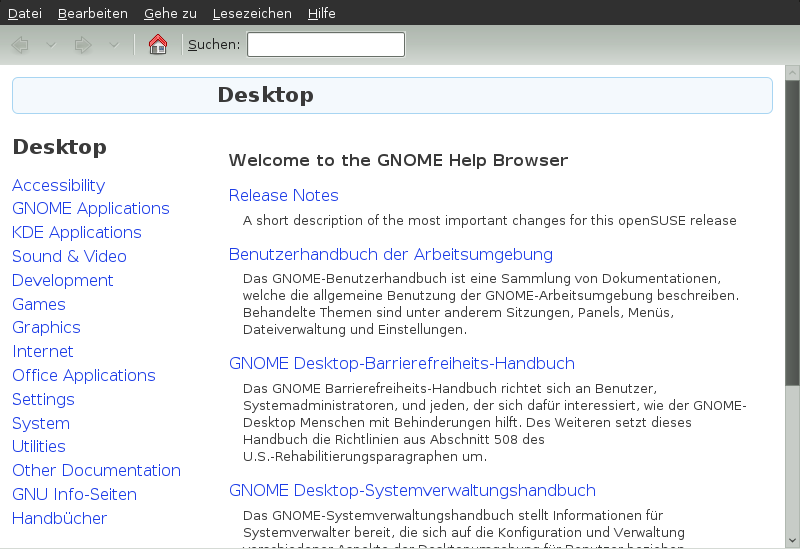The height and width of the screenshot is (549, 800).
Task: Open Benutzerhandbuch der Arbeitsumgebung link
Action: (x=391, y=254)
